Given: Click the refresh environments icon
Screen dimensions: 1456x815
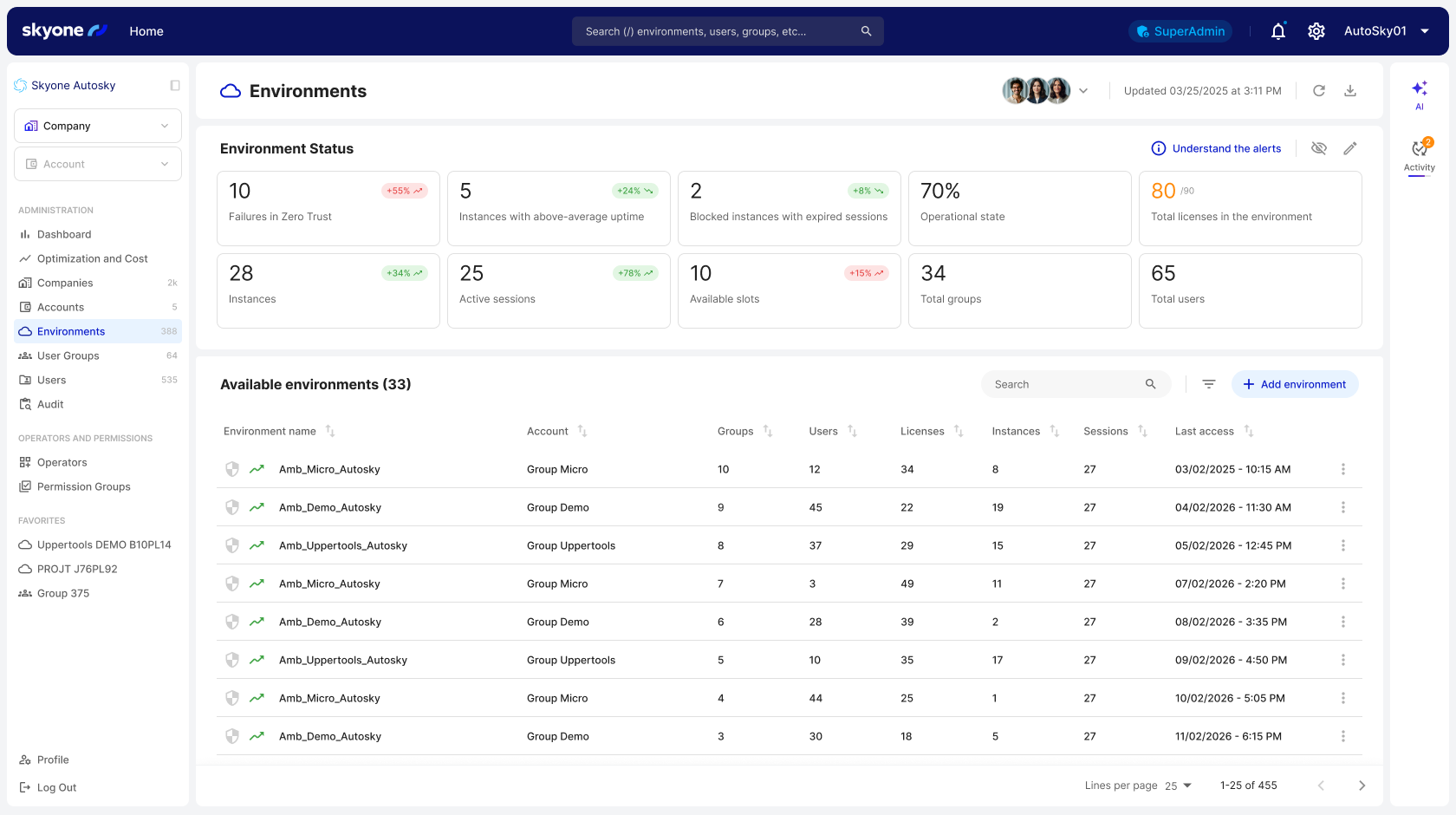Looking at the screenshot, I should (x=1318, y=91).
